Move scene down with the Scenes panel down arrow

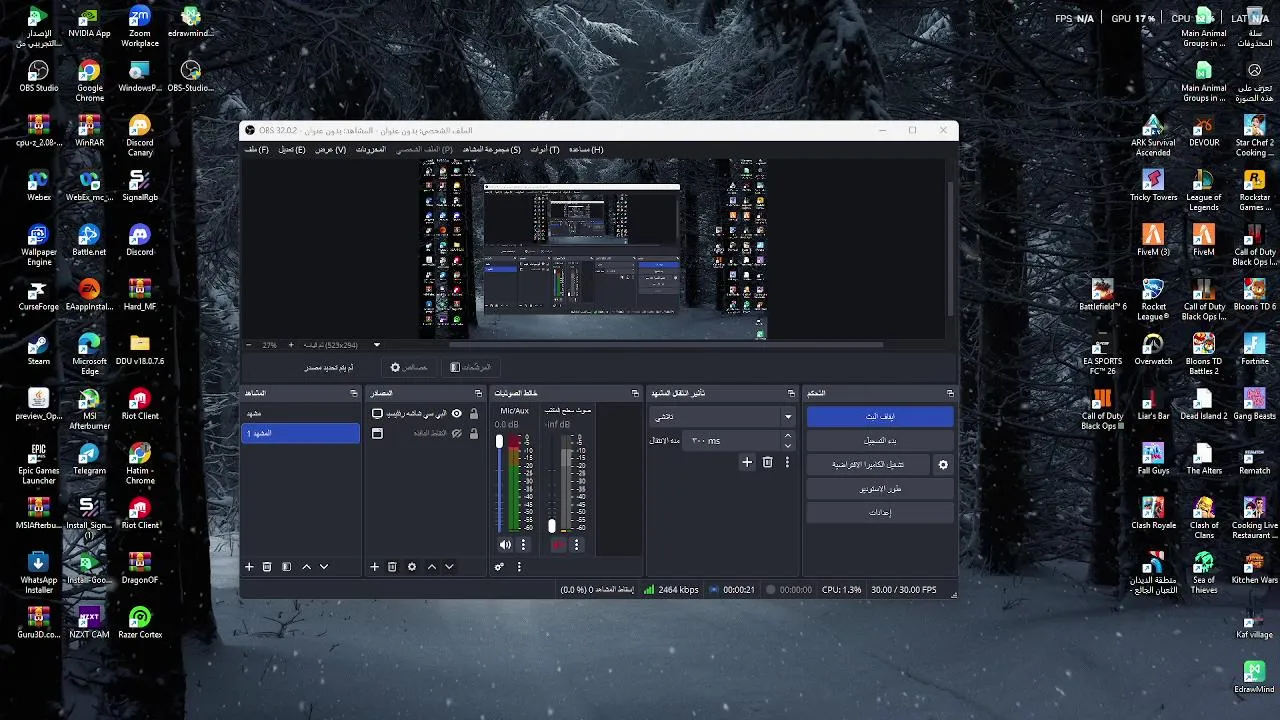tap(324, 567)
